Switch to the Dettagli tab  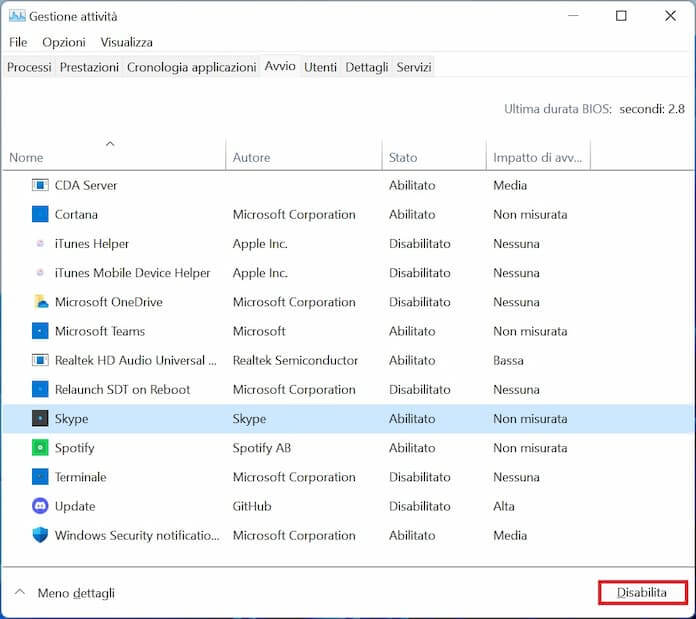(x=367, y=67)
